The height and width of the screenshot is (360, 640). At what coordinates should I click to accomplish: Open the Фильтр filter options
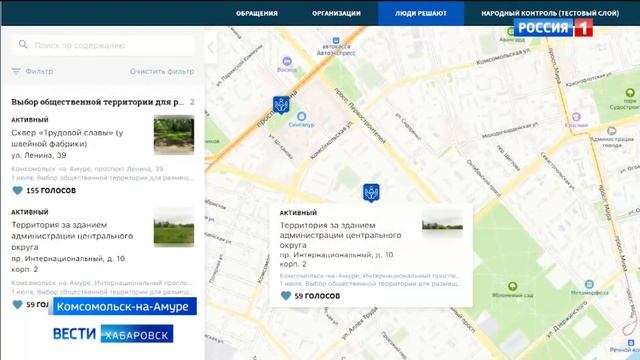[x=39, y=71]
